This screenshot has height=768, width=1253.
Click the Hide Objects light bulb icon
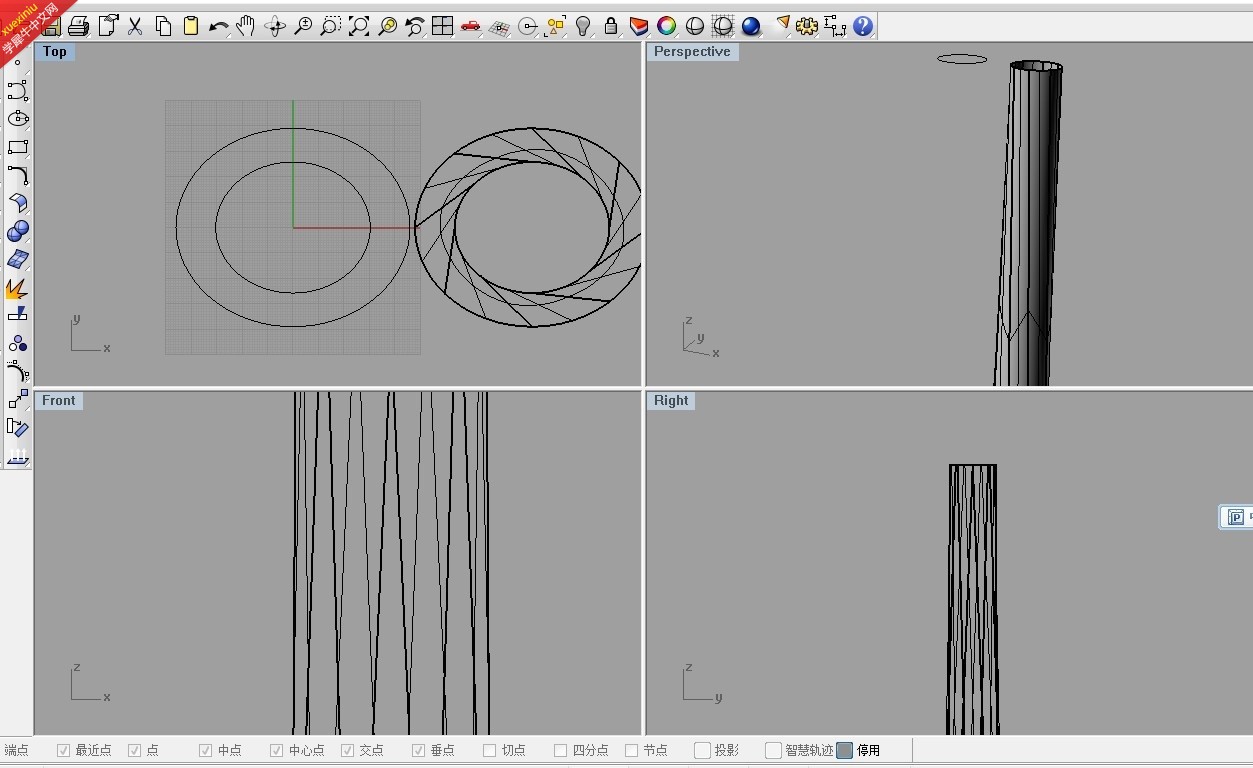click(583, 27)
